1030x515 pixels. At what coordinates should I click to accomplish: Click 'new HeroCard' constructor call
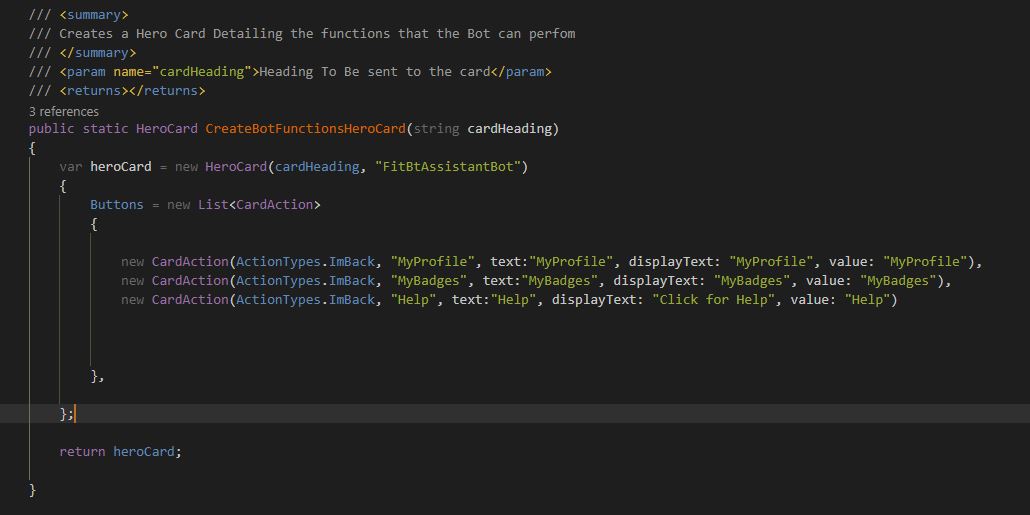(x=220, y=167)
